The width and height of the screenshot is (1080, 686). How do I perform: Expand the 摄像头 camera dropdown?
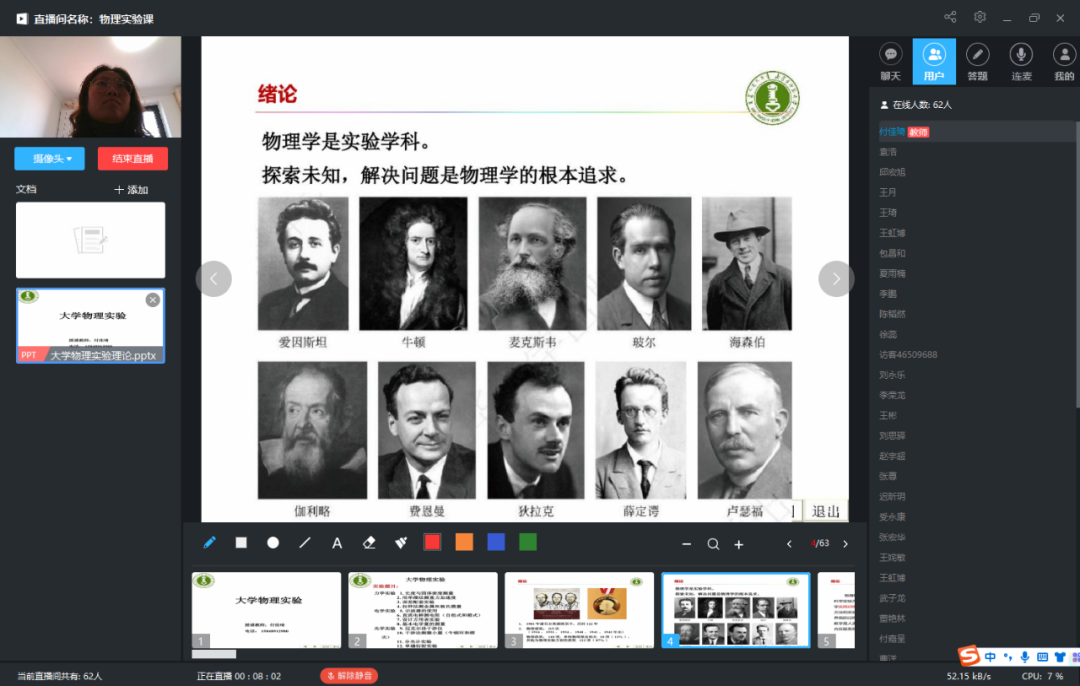point(50,158)
